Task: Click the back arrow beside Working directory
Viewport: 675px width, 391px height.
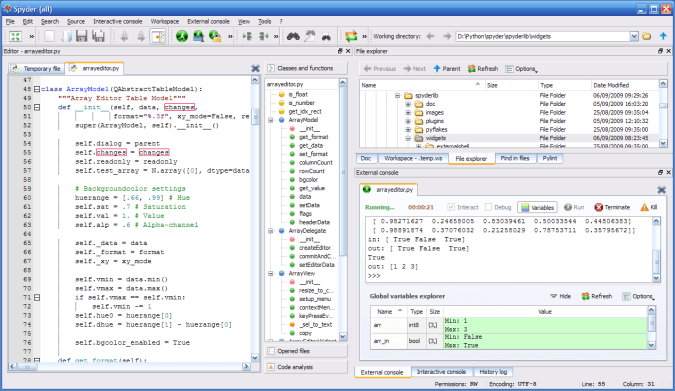Action: click(430, 36)
